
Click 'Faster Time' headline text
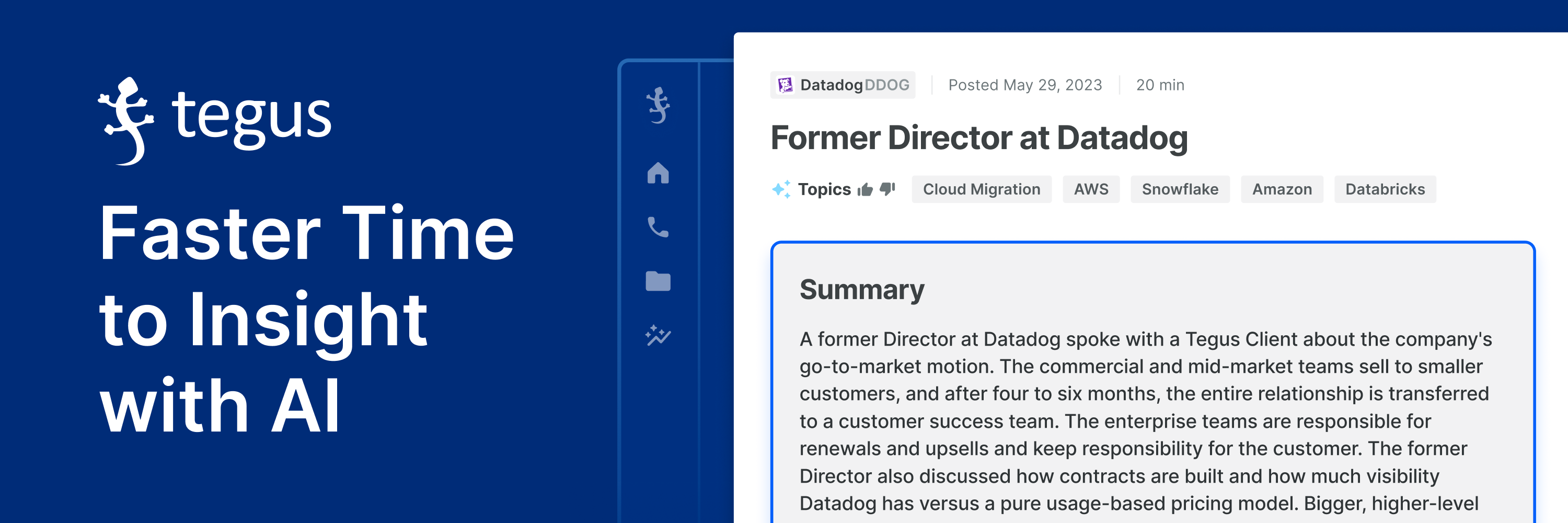coord(307,233)
